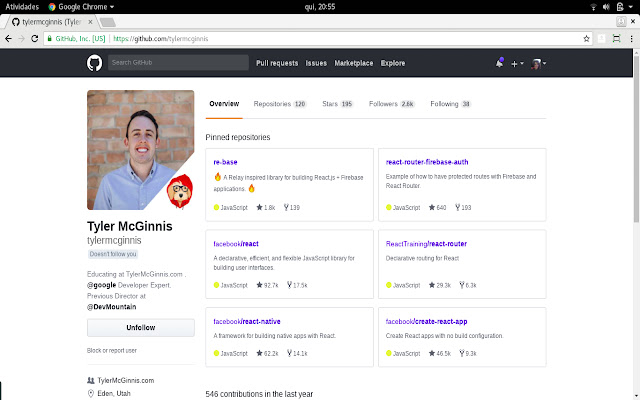Click star count 640 on react-router-firebase-auth

point(438,207)
